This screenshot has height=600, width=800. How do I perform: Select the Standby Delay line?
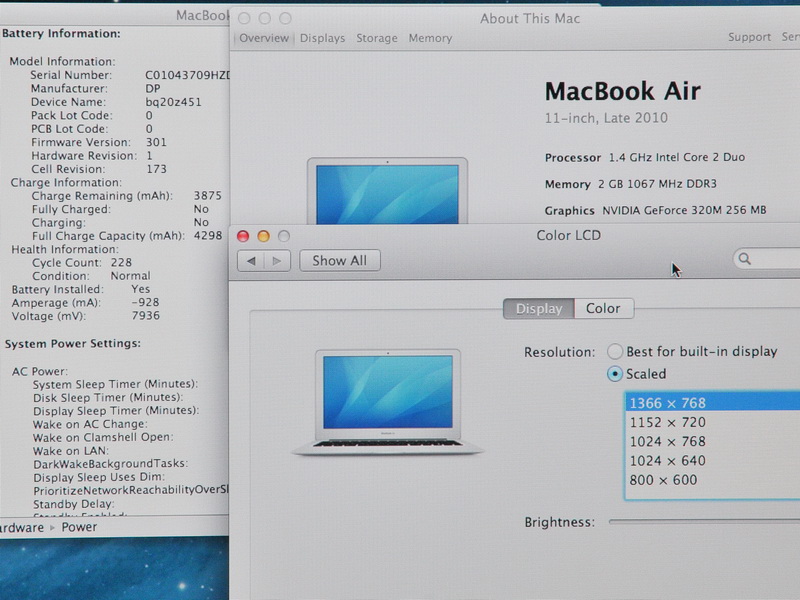(73, 504)
